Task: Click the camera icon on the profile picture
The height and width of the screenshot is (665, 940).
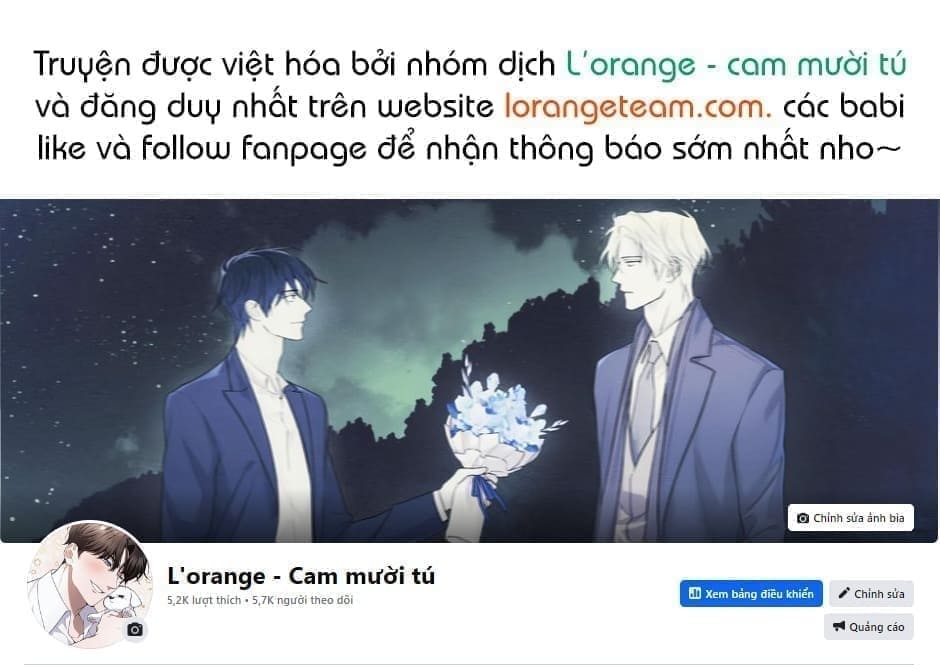Action: [x=135, y=630]
